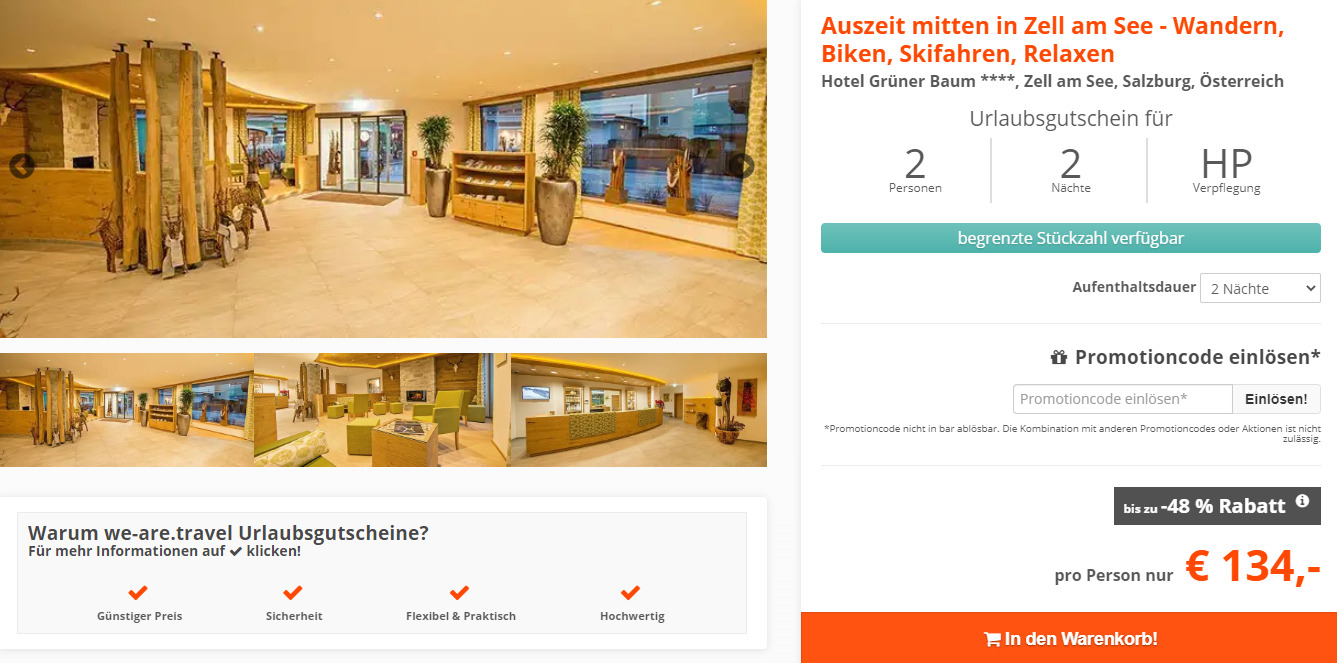Open the Auszeit mitten in Zell am See title
The image size is (1337, 663).
tap(1052, 40)
